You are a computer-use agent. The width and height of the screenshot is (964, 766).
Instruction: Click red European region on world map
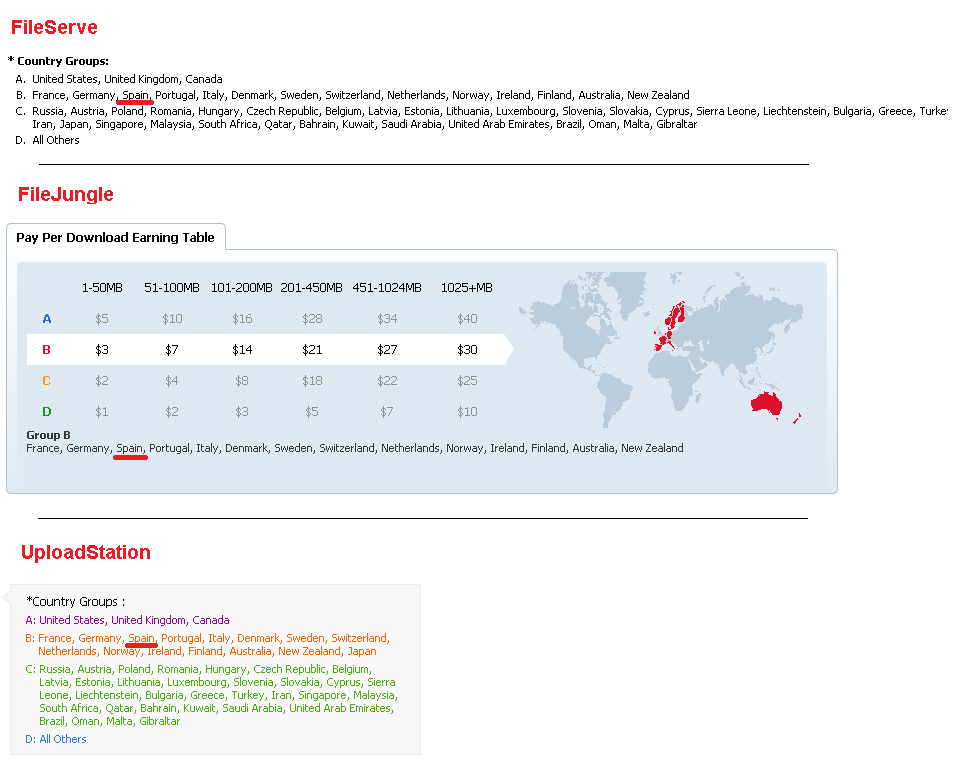pyautogui.click(x=671, y=325)
